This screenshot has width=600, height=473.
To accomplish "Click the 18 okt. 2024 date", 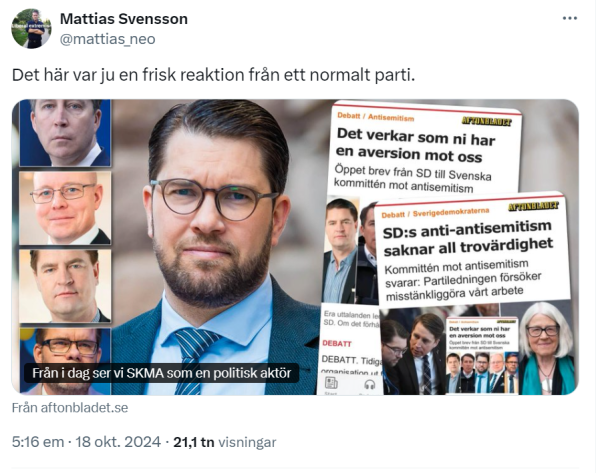I will point(118,442).
